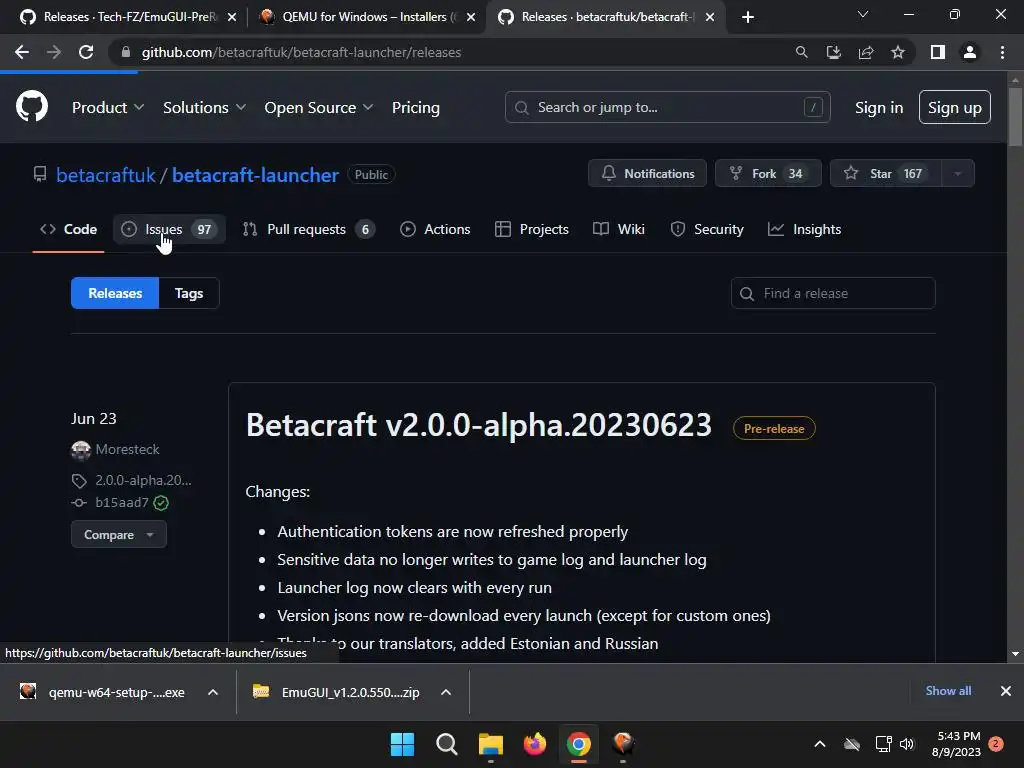Open the tab search chevron
The height and width of the screenshot is (768, 1024).
[863, 14]
